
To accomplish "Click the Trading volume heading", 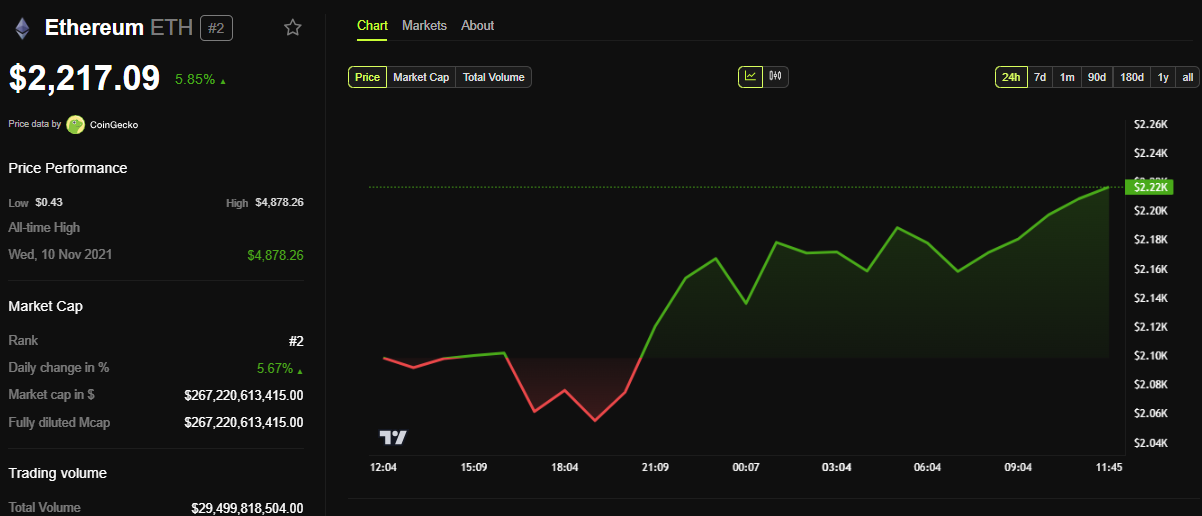I will tap(58, 473).
